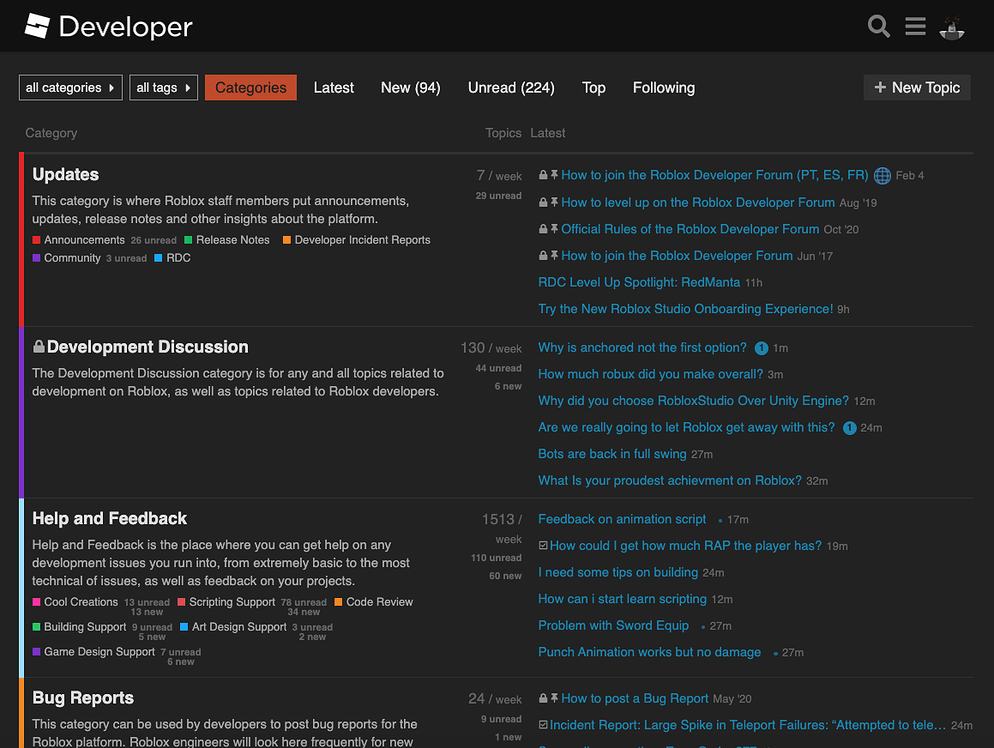Switch to the Following tab
Image resolution: width=994 pixels, height=748 pixels.
[664, 87]
